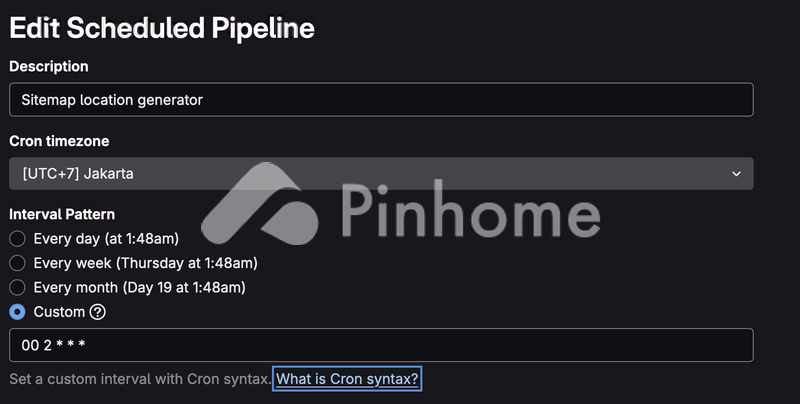This screenshot has height=404, width=800.
Task: Click the Custom label text
Action: (x=59, y=311)
